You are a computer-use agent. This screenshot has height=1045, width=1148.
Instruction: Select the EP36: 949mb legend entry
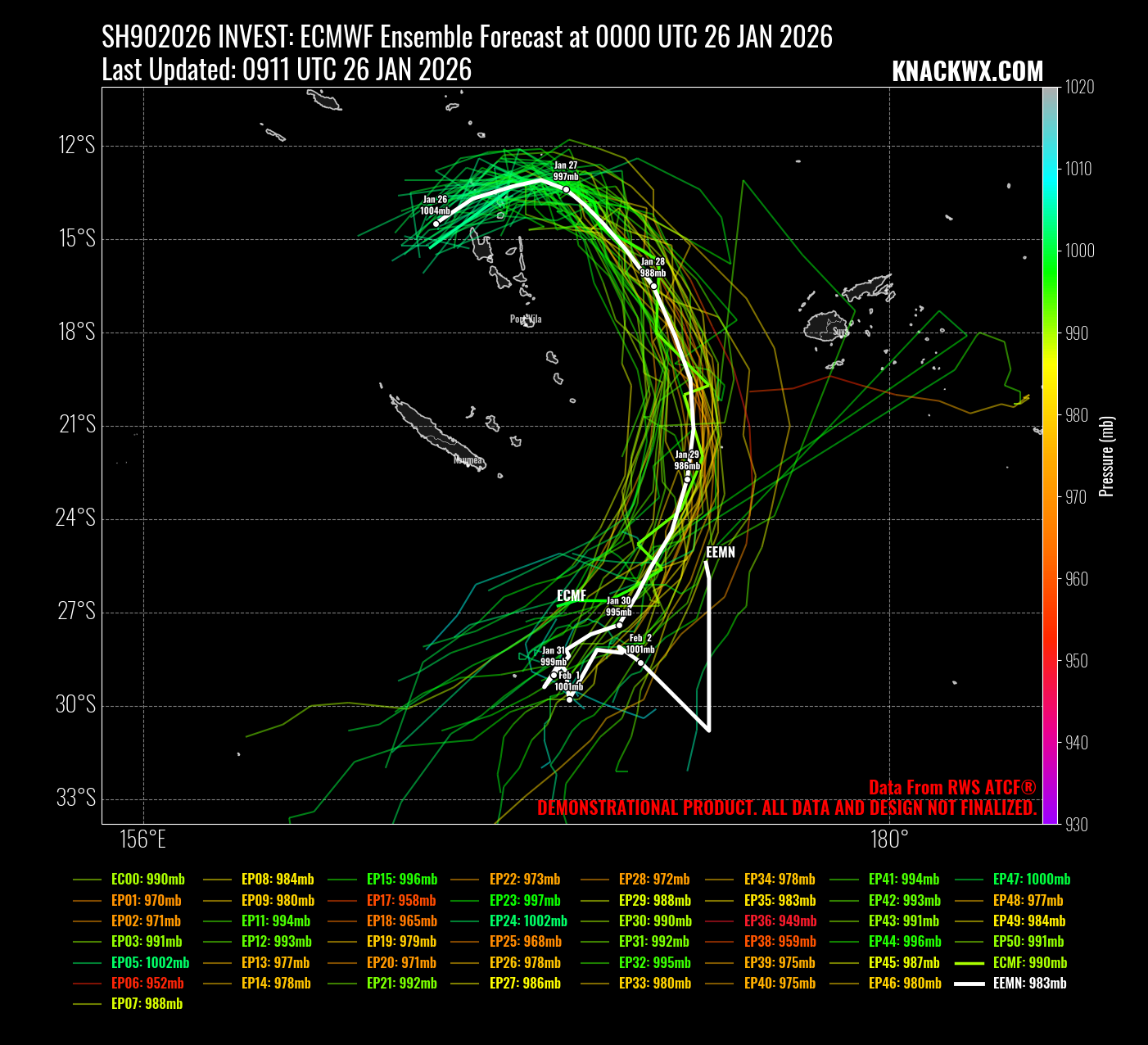[x=780, y=921]
